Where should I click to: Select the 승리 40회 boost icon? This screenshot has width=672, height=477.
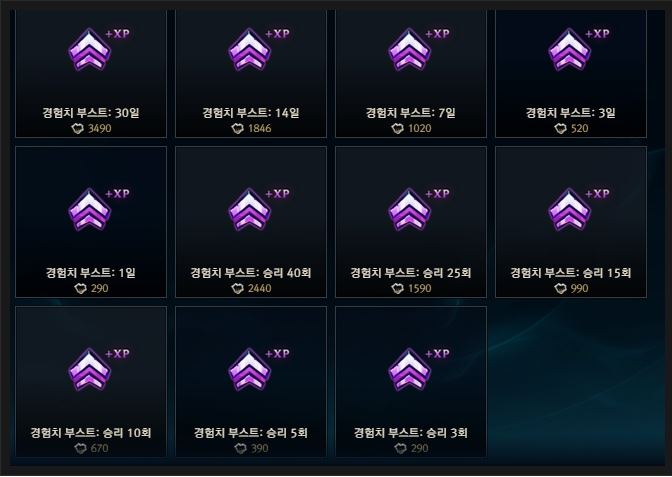pyautogui.click(x=249, y=210)
